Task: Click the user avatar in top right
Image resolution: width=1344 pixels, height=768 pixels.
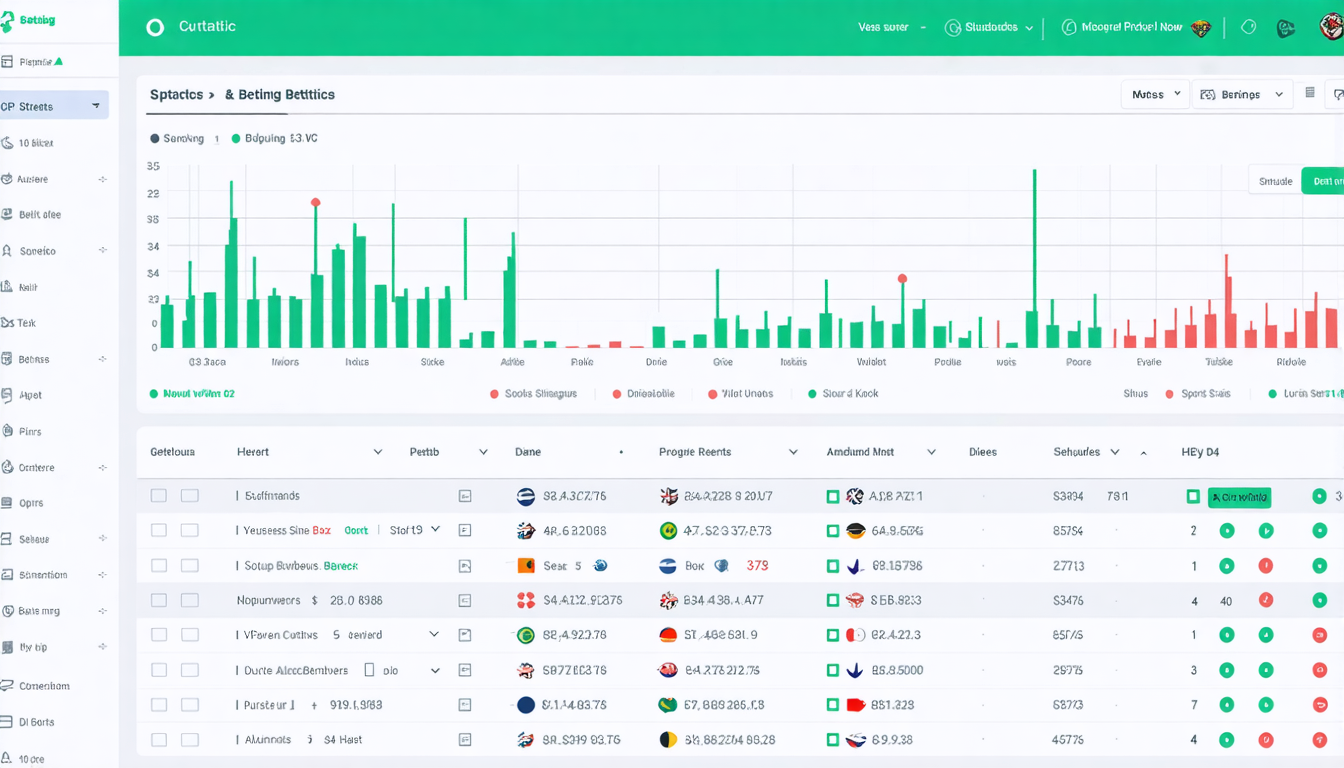Action: [1332, 27]
